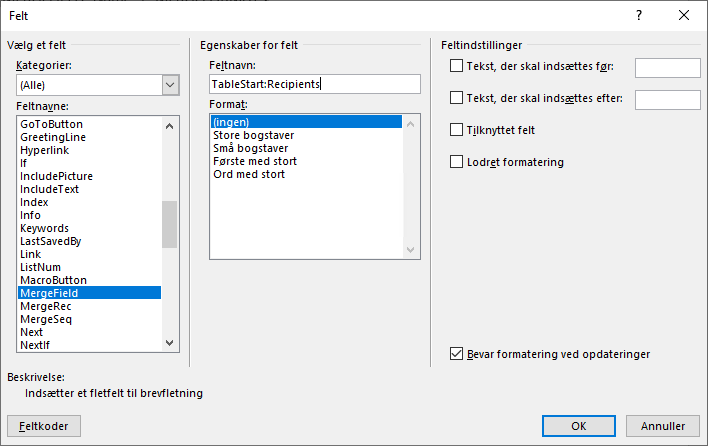Screen dimensions: 708x446
Task: Open the Feltkoder button
Action: tap(44, 426)
